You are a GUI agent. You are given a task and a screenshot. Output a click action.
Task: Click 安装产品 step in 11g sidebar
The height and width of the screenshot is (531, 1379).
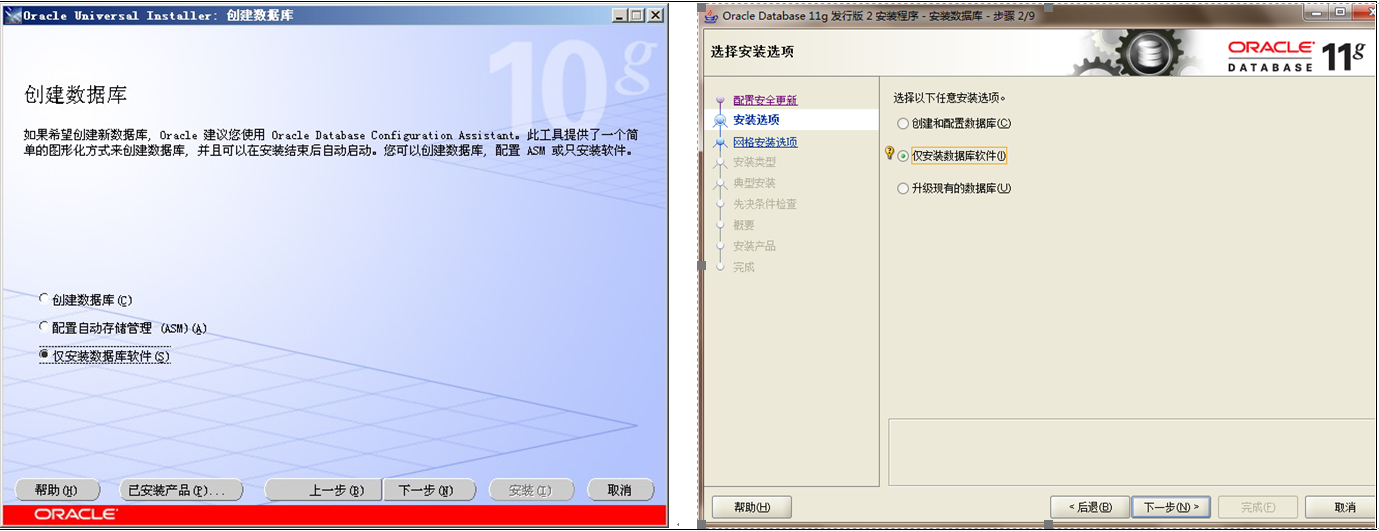pos(754,246)
